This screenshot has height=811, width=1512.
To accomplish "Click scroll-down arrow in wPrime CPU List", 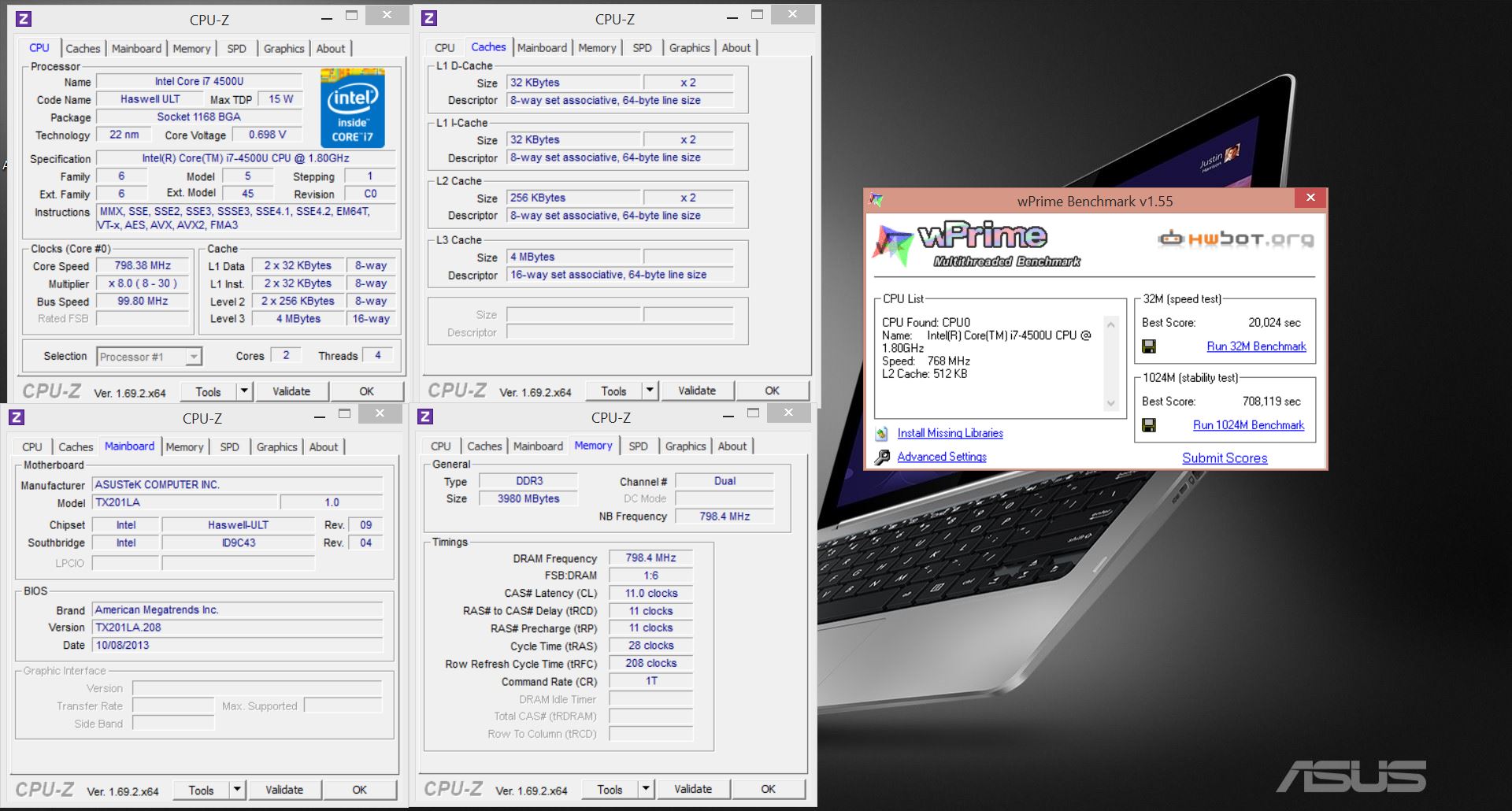I will tap(1111, 403).
